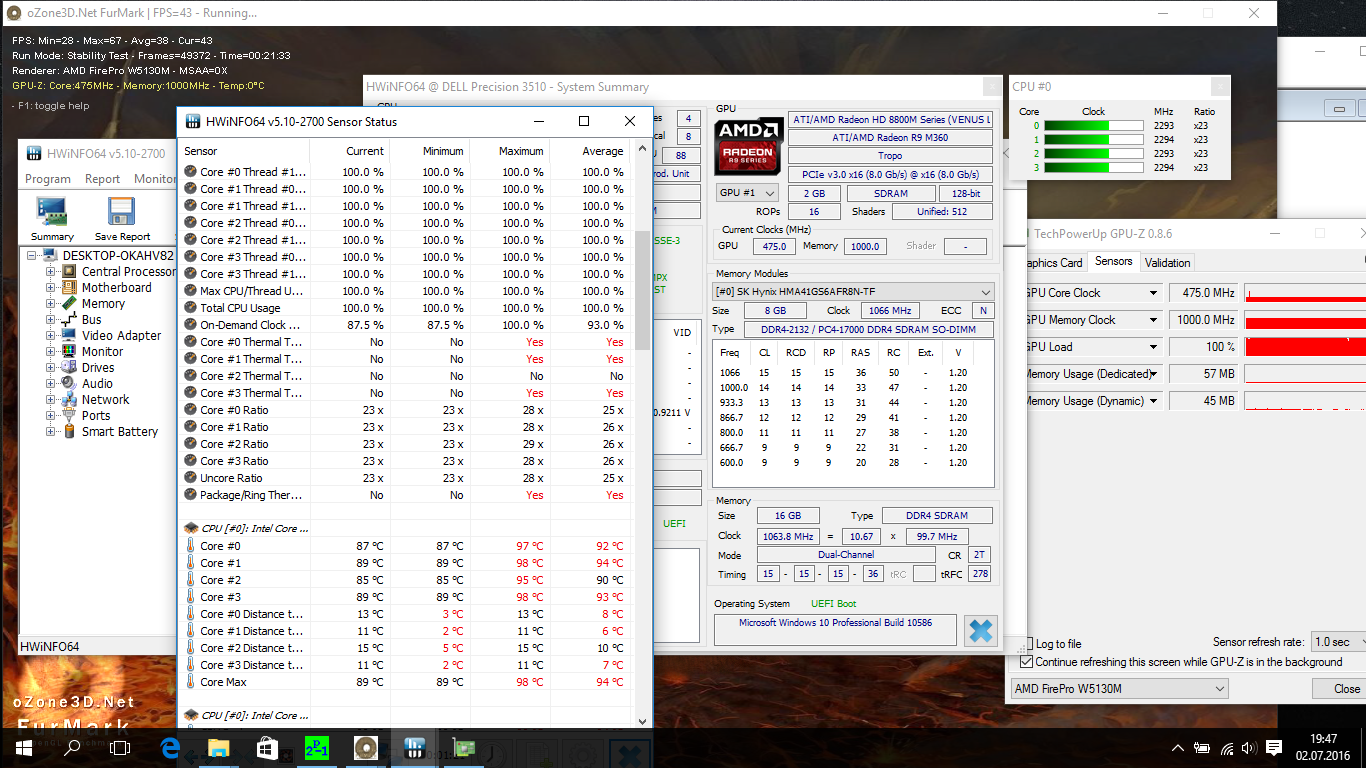
Task: Uncheck Continue refreshing in background option
Action: coord(1027,662)
